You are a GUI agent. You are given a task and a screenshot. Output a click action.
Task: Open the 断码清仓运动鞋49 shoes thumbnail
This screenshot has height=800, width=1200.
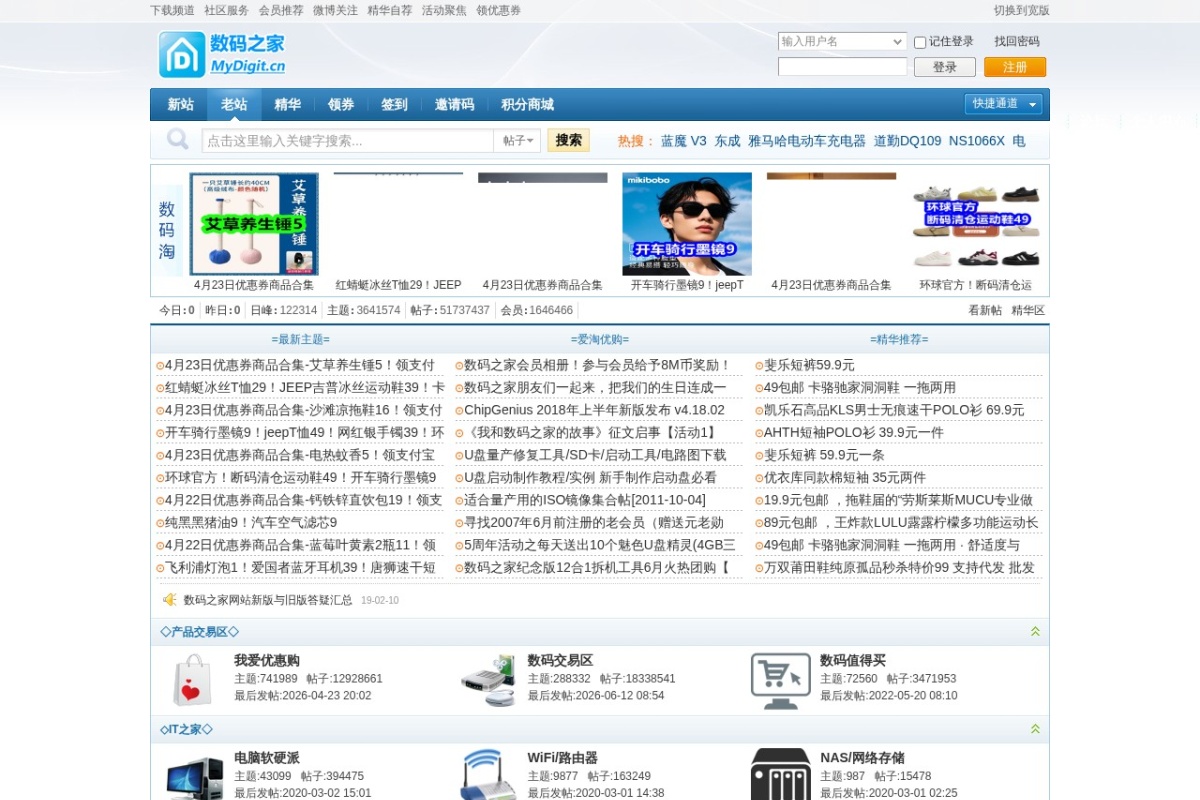pos(976,224)
